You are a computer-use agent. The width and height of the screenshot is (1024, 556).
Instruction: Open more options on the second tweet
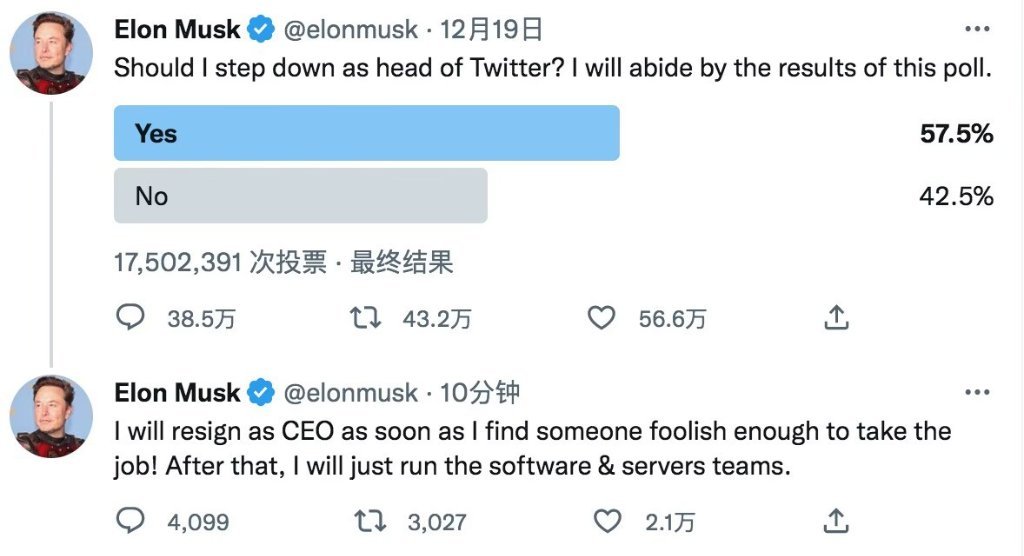(976, 392)
